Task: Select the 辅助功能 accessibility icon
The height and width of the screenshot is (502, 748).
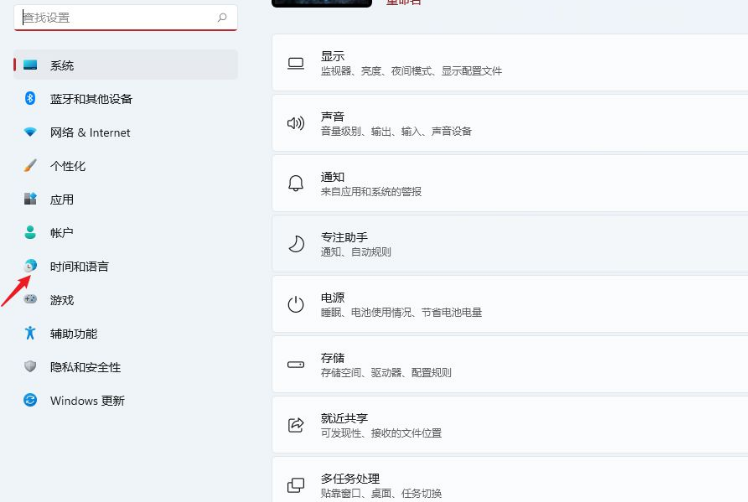Action: (30, 333)
